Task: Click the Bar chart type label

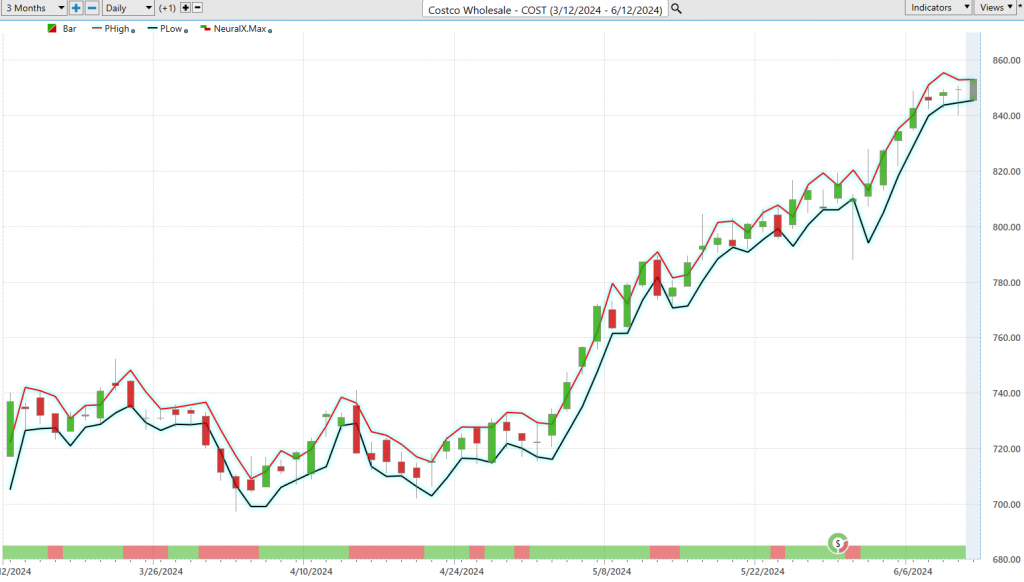Action: 70,29
